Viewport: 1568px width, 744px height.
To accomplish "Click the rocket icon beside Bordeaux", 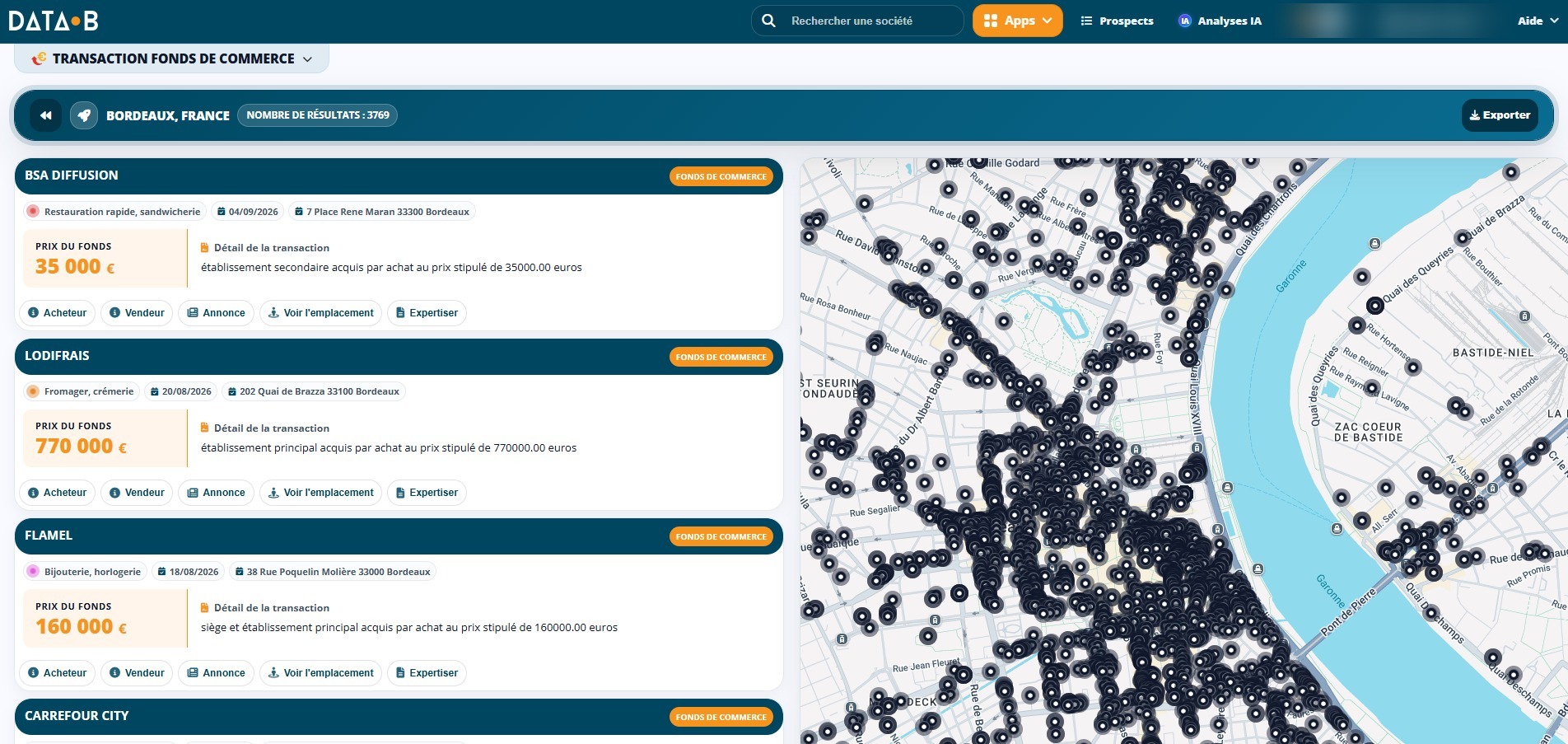I will (84, 115).
